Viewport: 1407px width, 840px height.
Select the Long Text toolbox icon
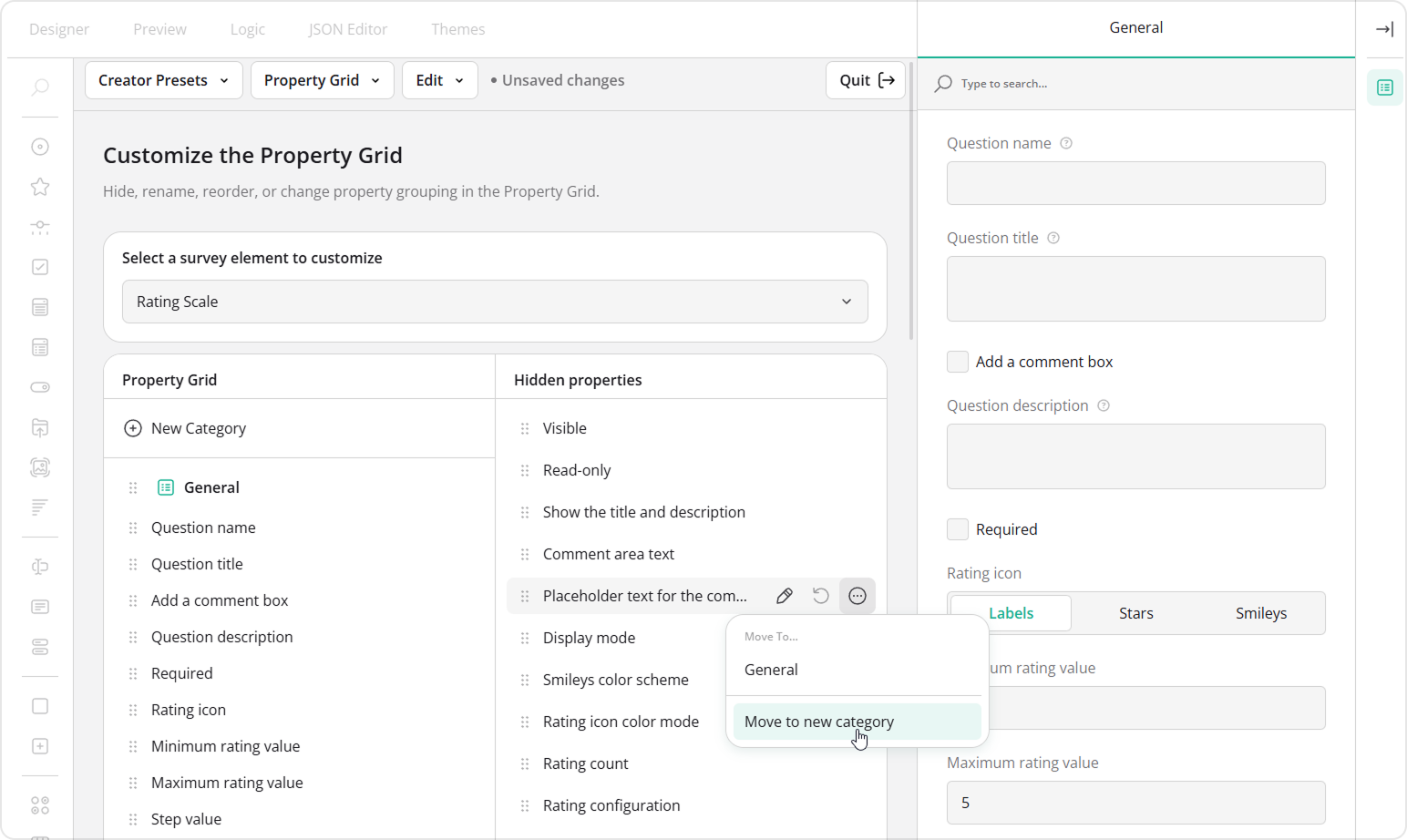(40, 607)
